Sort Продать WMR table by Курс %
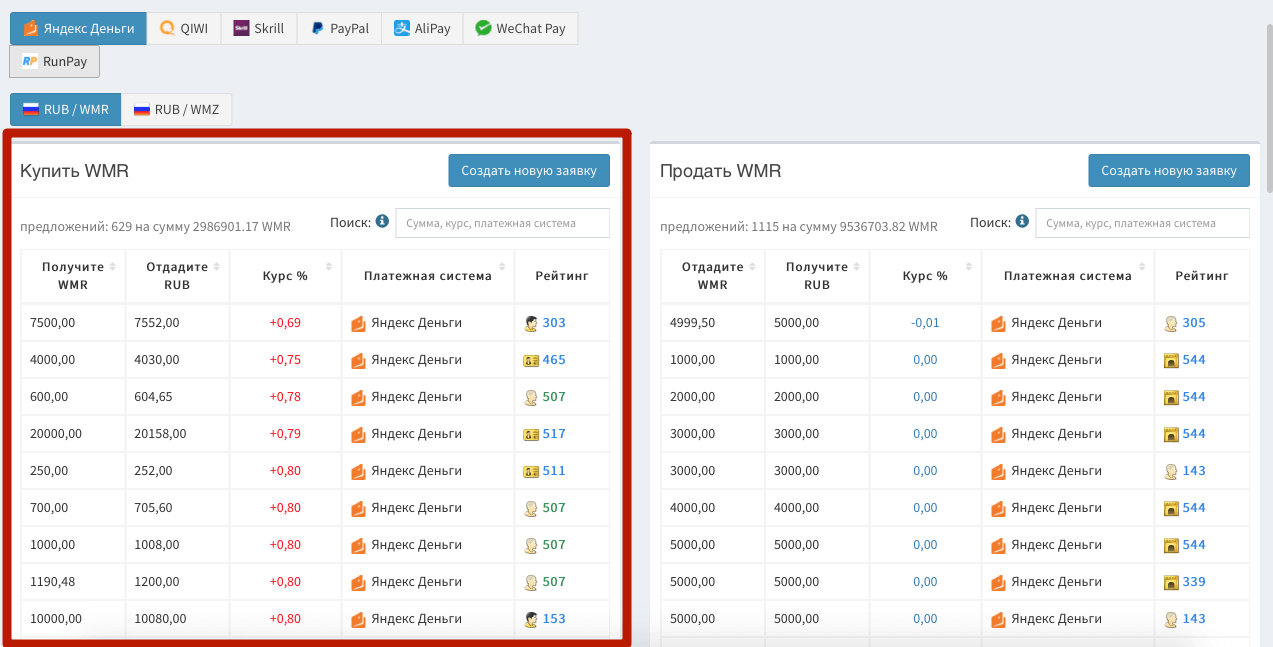 (925, 275)
